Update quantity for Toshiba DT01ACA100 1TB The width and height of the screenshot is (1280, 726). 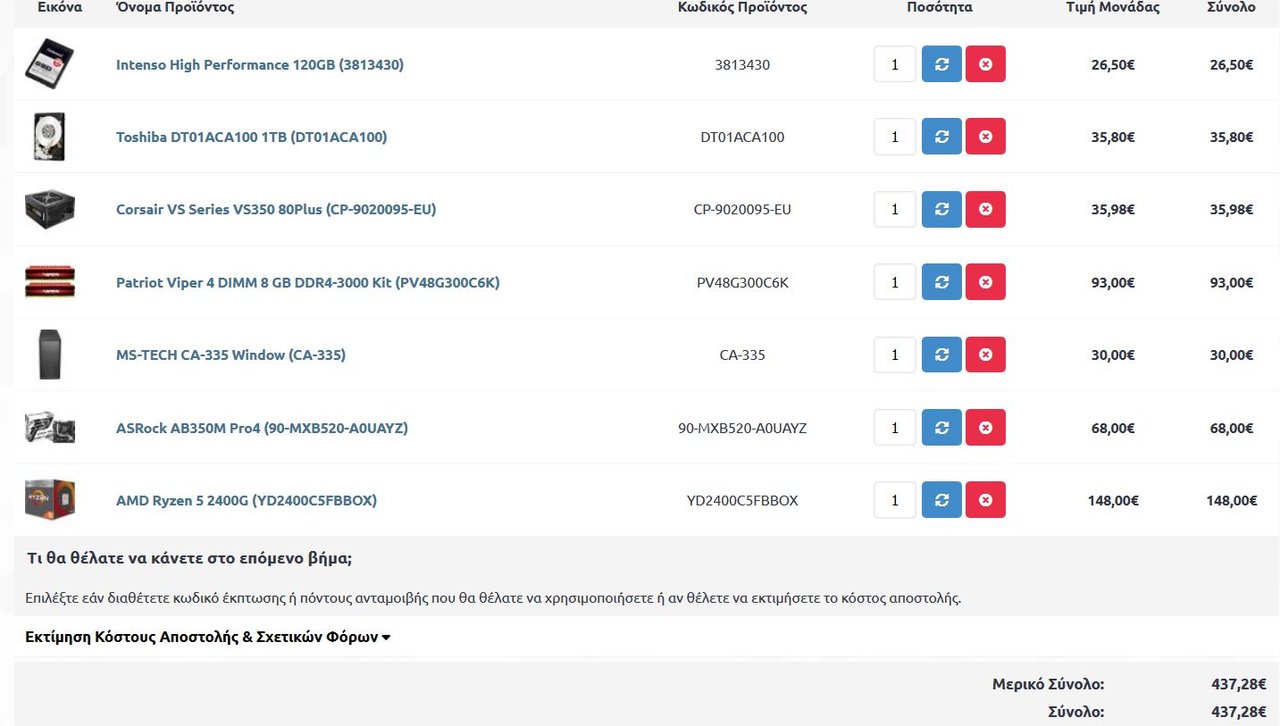pos(941,137)
